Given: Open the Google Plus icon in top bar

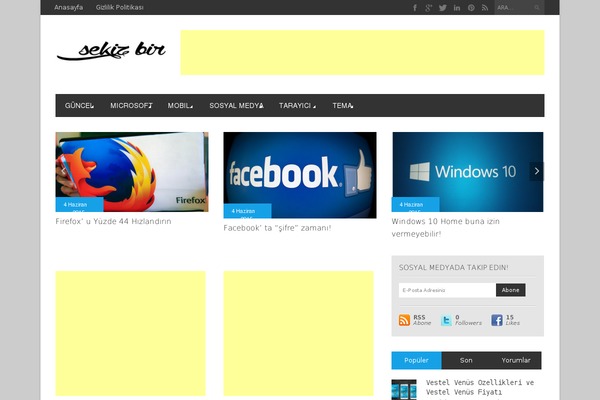Looking at the screenshot, I should click(x=429, y=8).
